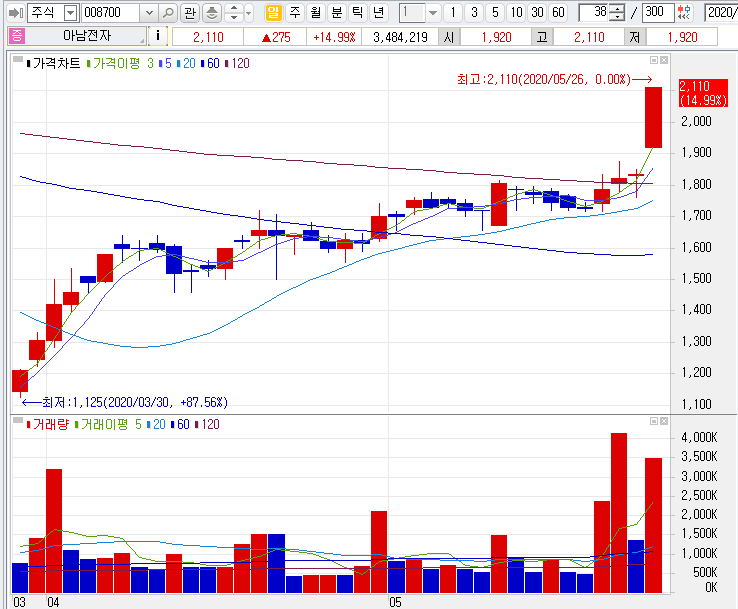
Task: Click the round icon next to 관
Action: (212, 13)
